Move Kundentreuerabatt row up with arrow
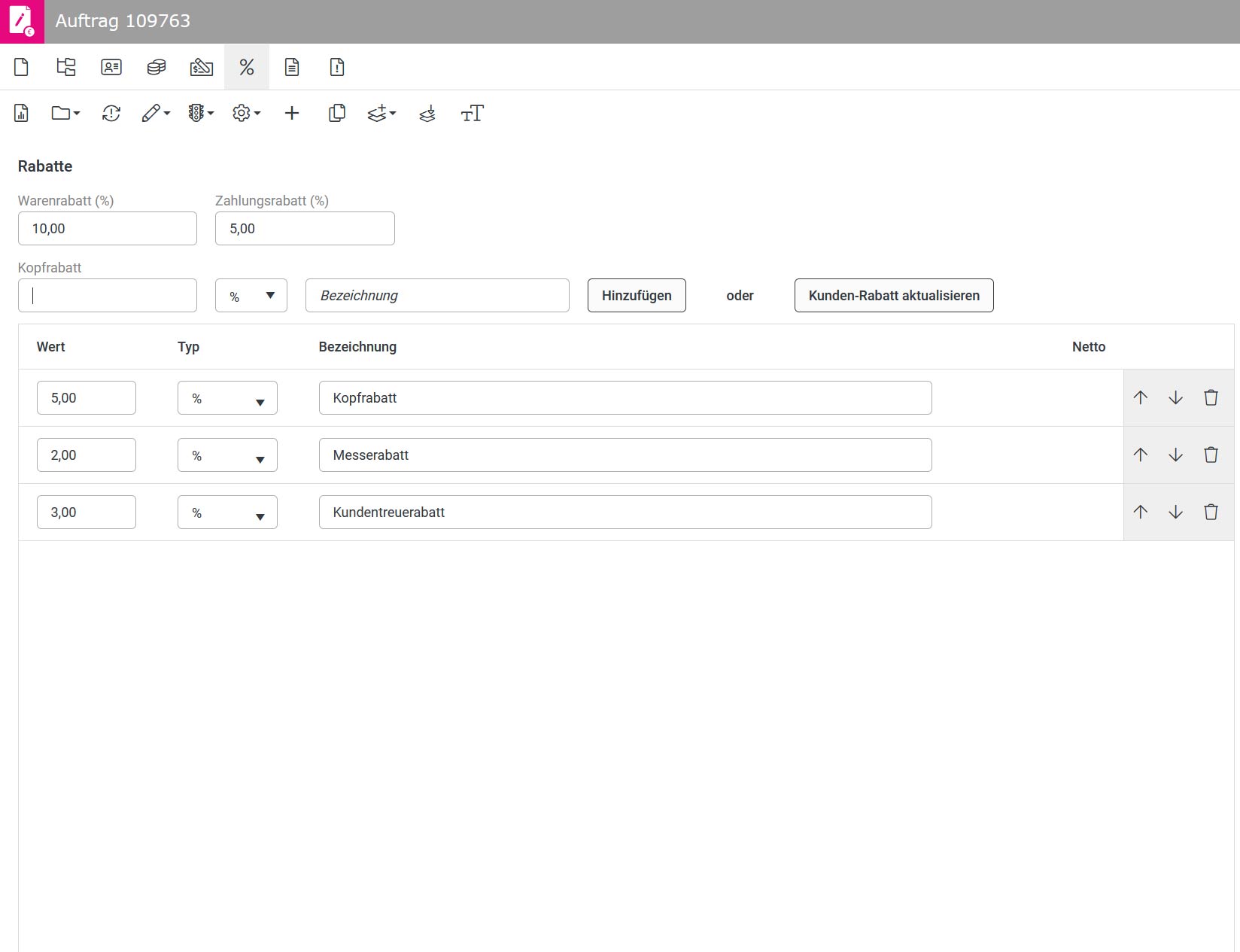 tap(1141, 512)
